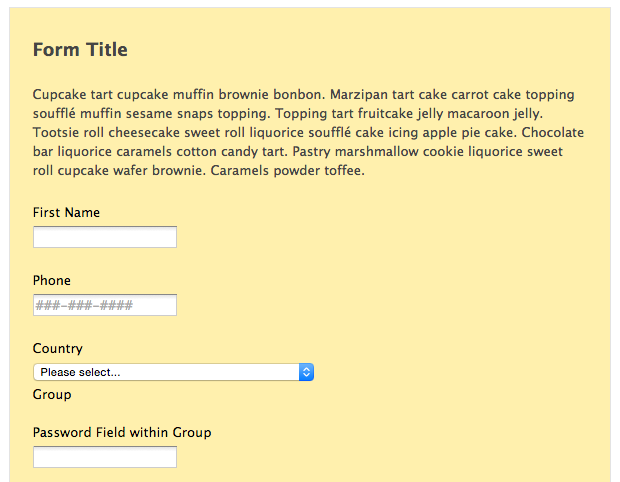Open the Country "Please select..." dropdown
620x482 pixels.
(168, 372)
